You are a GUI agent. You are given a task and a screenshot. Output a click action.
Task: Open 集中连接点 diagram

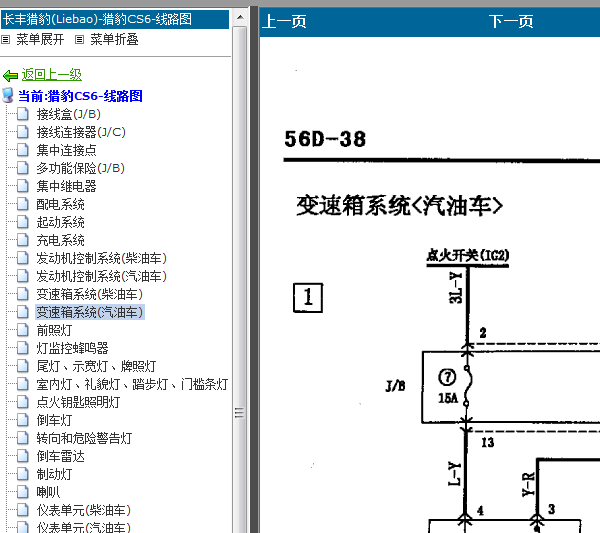point(67,150)
